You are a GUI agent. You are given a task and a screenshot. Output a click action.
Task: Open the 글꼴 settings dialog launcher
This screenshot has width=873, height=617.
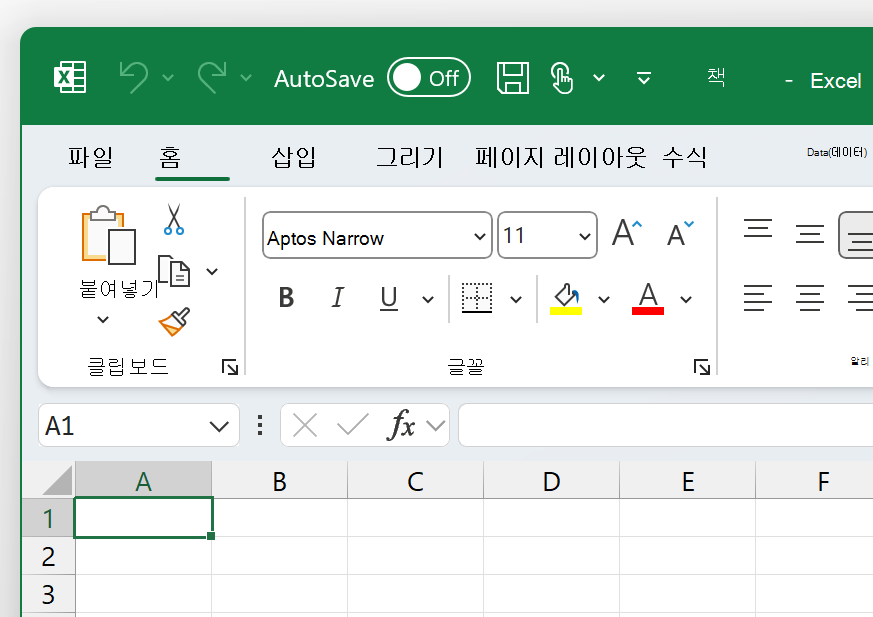702,368
